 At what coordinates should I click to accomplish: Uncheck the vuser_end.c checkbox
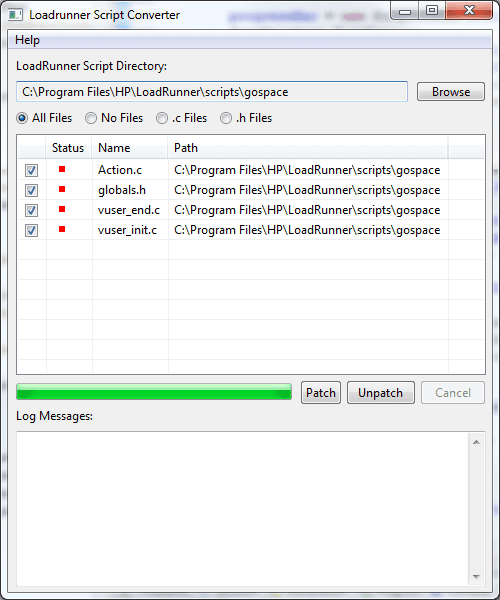(x=31, y=210)
